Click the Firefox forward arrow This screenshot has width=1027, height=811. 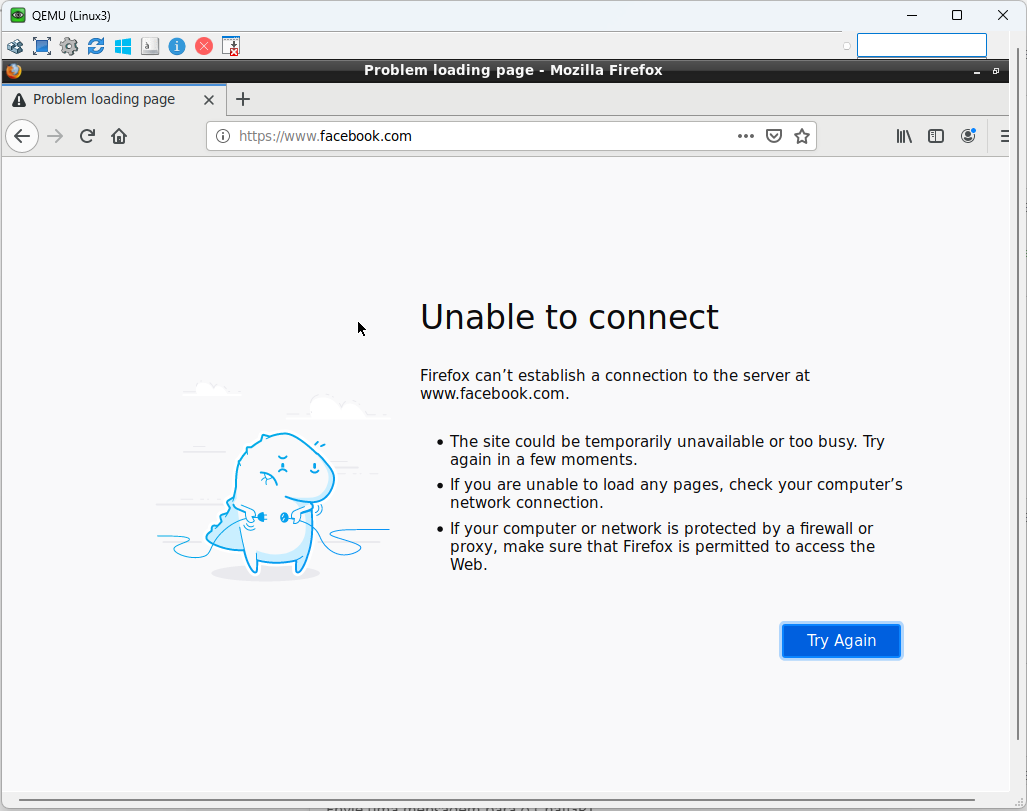pos(55,136)
